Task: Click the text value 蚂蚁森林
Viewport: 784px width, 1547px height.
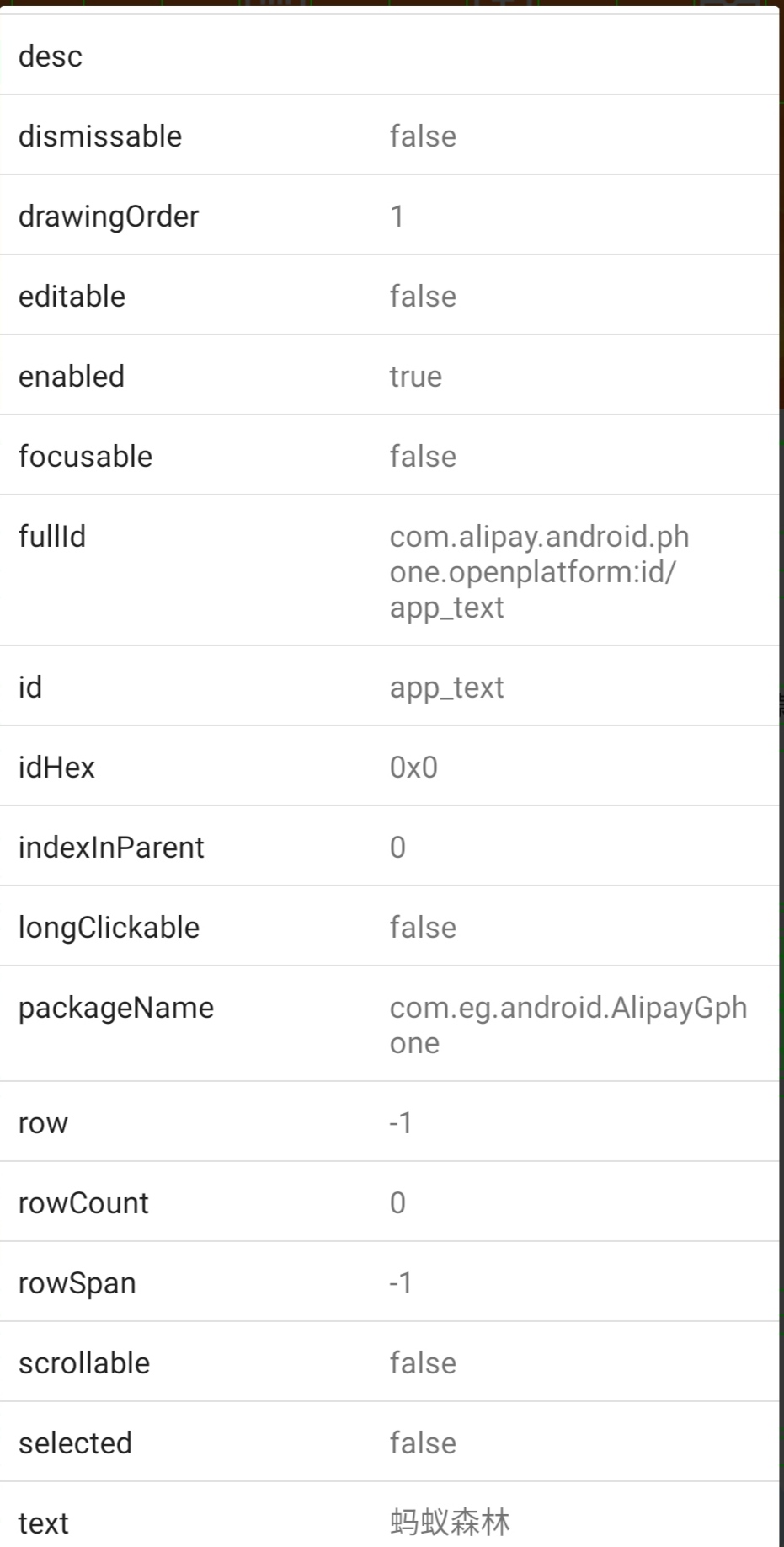Action: tap(450, 1523)
